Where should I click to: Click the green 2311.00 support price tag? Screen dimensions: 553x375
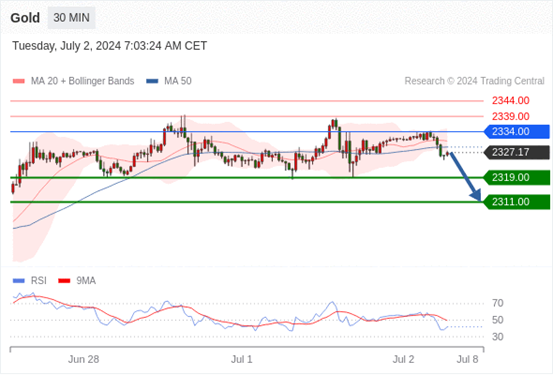(516, 202)
